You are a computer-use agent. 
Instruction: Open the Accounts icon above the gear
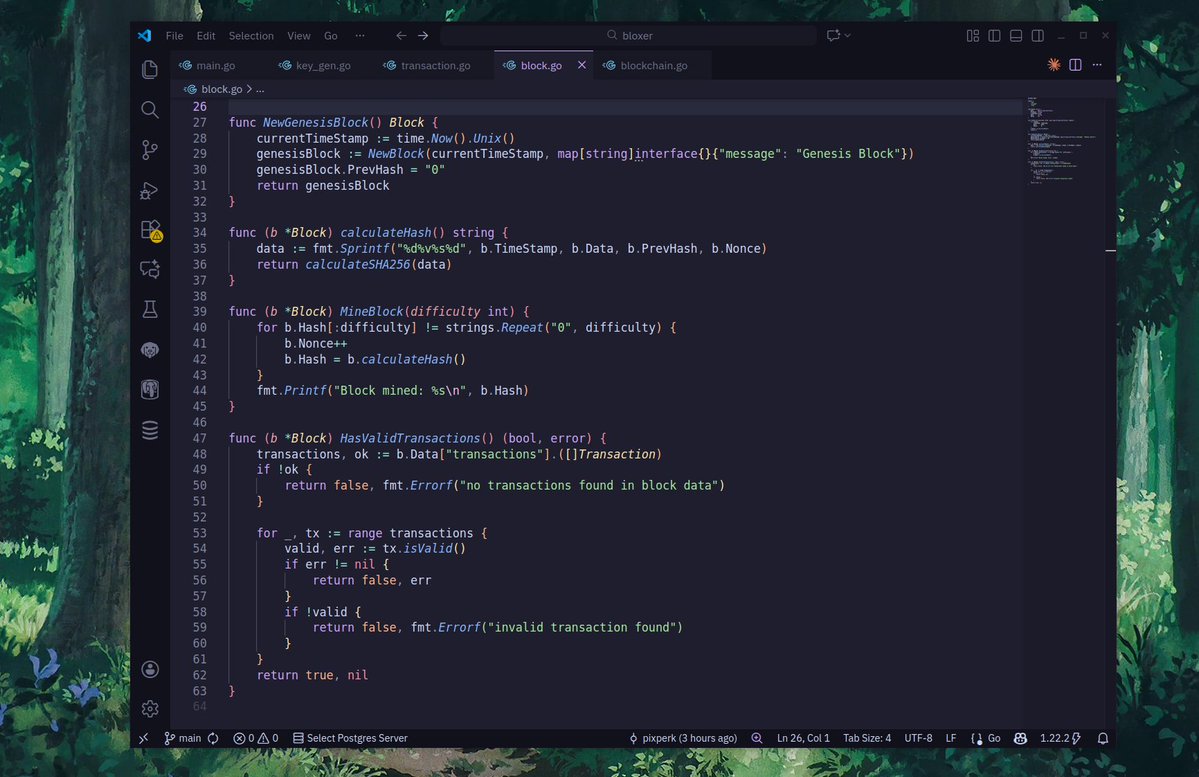150,669
